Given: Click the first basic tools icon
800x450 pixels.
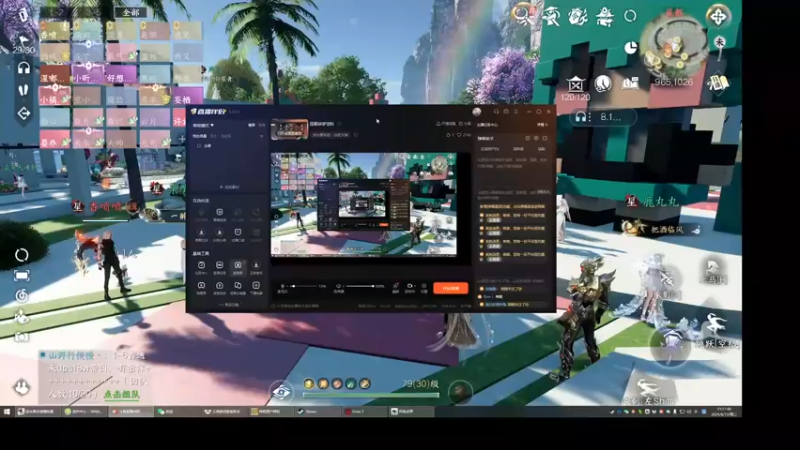Looking at the screenshot, I should [x=202, y=265].
